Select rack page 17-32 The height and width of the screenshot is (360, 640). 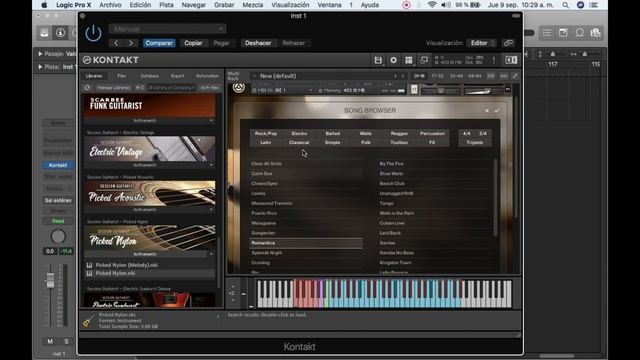tap(438, 76)
